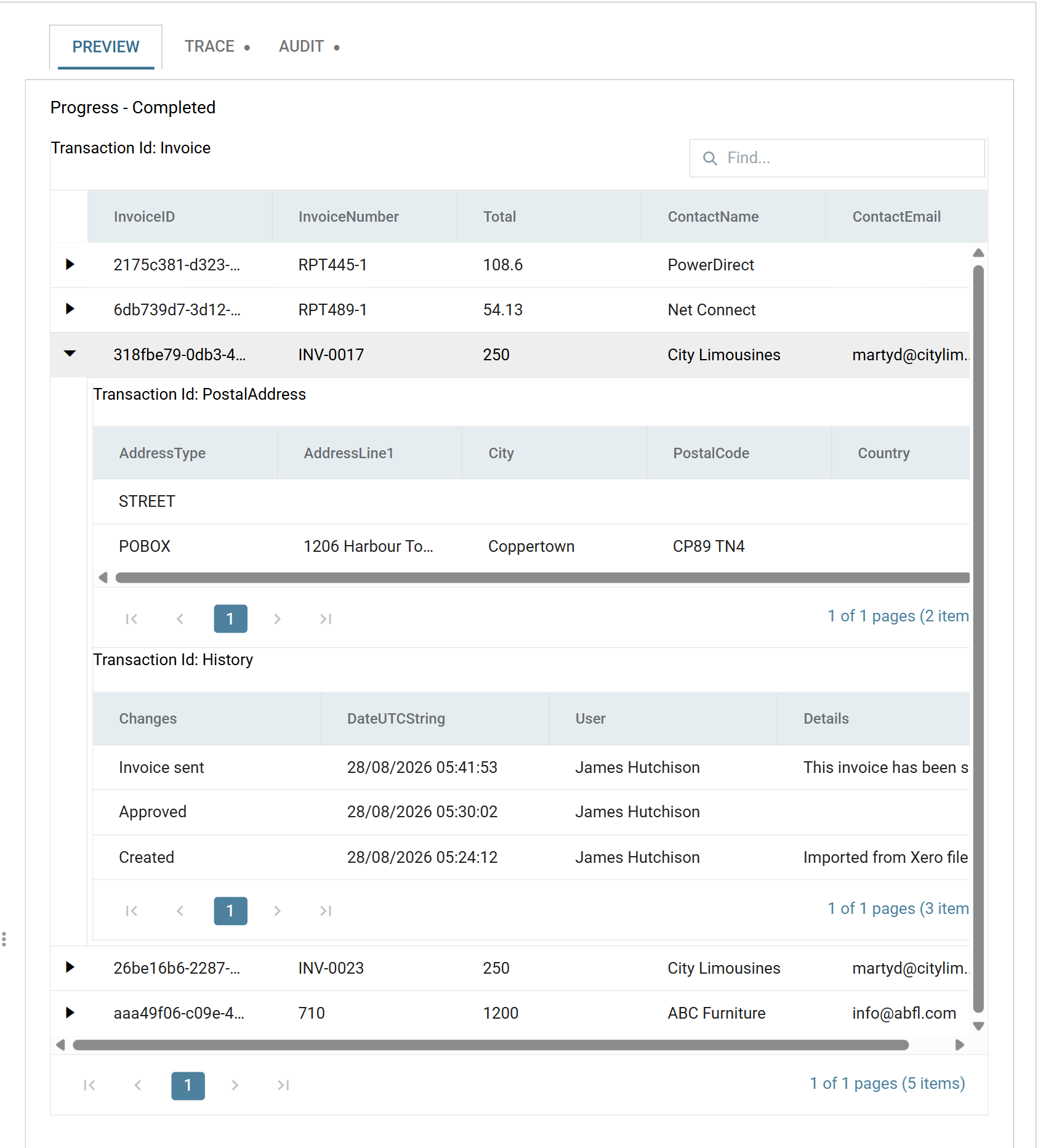Click scroll-down arrow of invoice grid
The width and height of the screenshot is (1038, 1148).
click(x=978, y=1026)
